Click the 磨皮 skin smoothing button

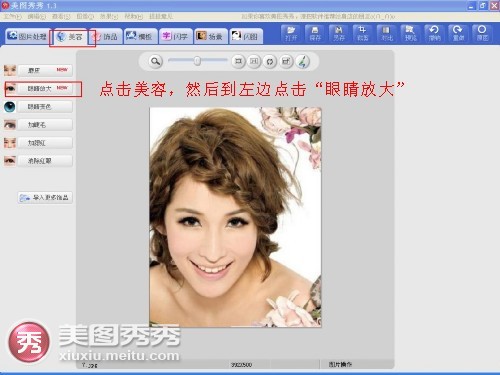[45, 70]
